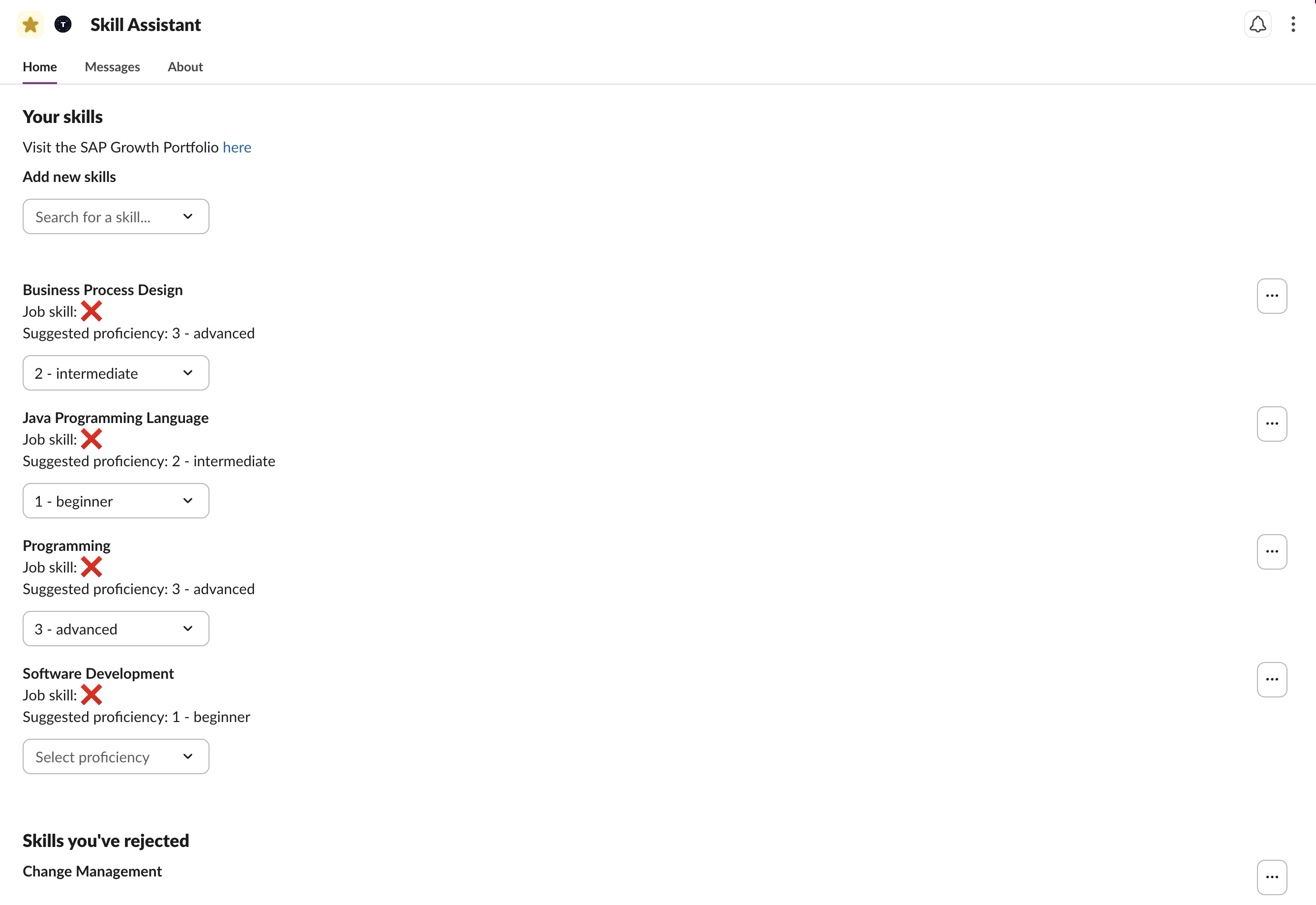The image size is (1316, 905).
Task: Open the 1 - beginner proficiency dropdown
Action: click(116, 501)
